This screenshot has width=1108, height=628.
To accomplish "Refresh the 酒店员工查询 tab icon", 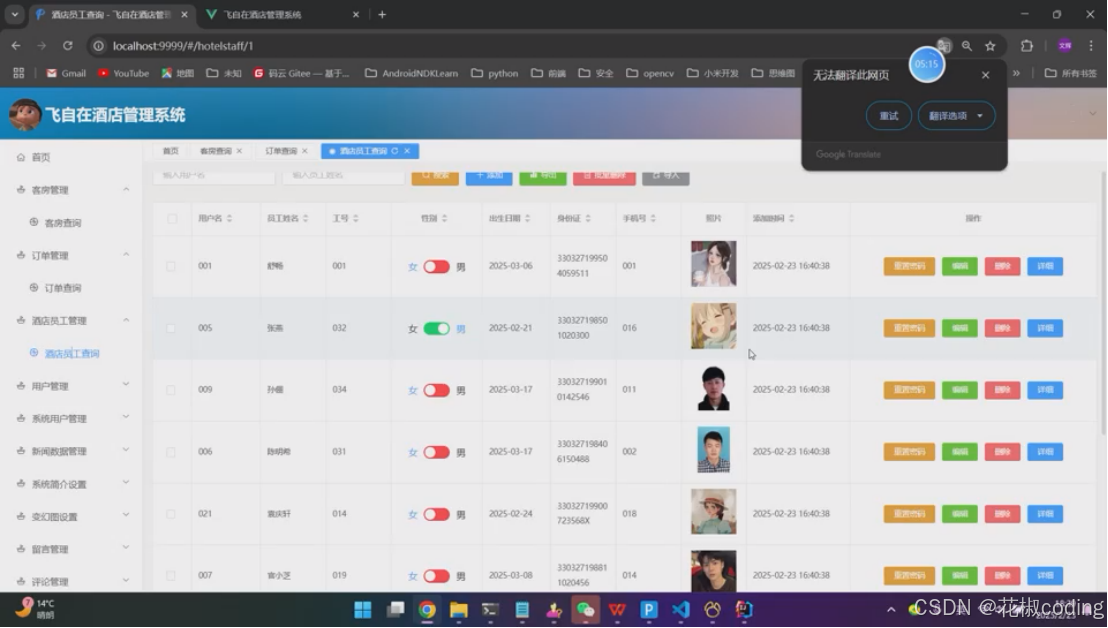I will 394,151.
